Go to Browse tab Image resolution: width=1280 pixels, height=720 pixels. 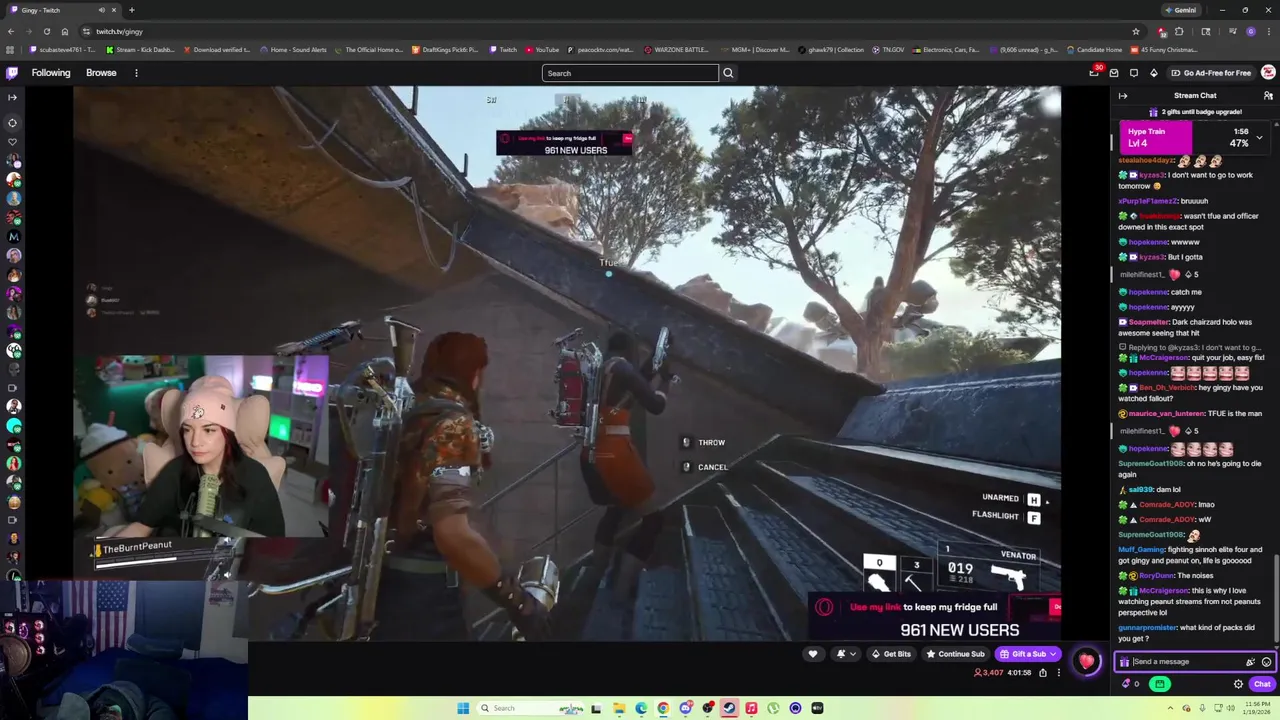[101, 73]
